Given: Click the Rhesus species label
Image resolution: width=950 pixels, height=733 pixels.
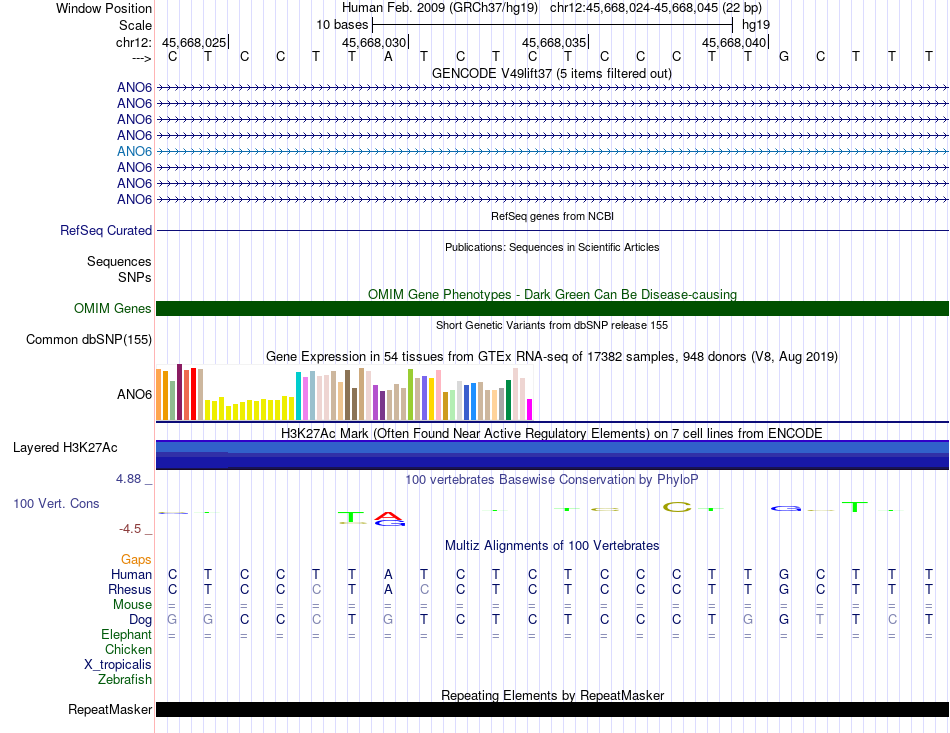Looking at the screenshot, I should click(x=130, y=589).
